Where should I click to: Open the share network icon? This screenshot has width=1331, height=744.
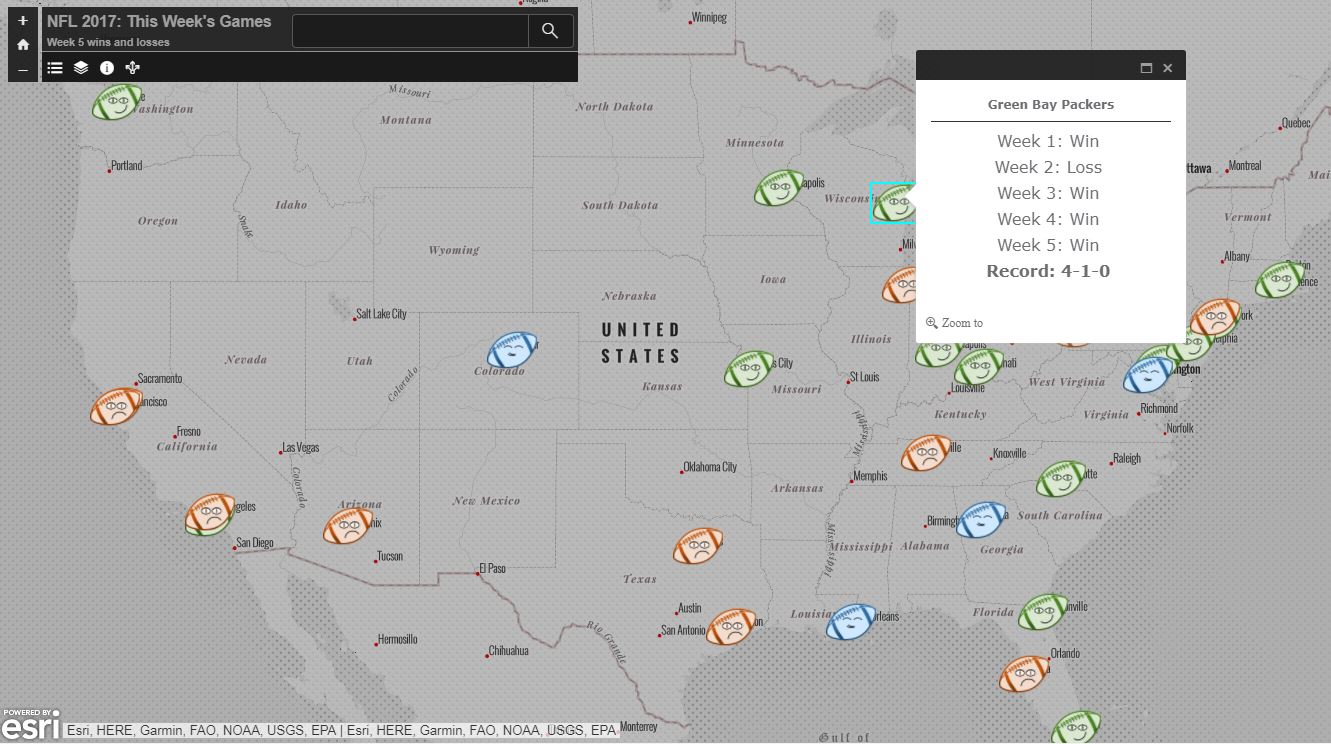tap(133, 68)
